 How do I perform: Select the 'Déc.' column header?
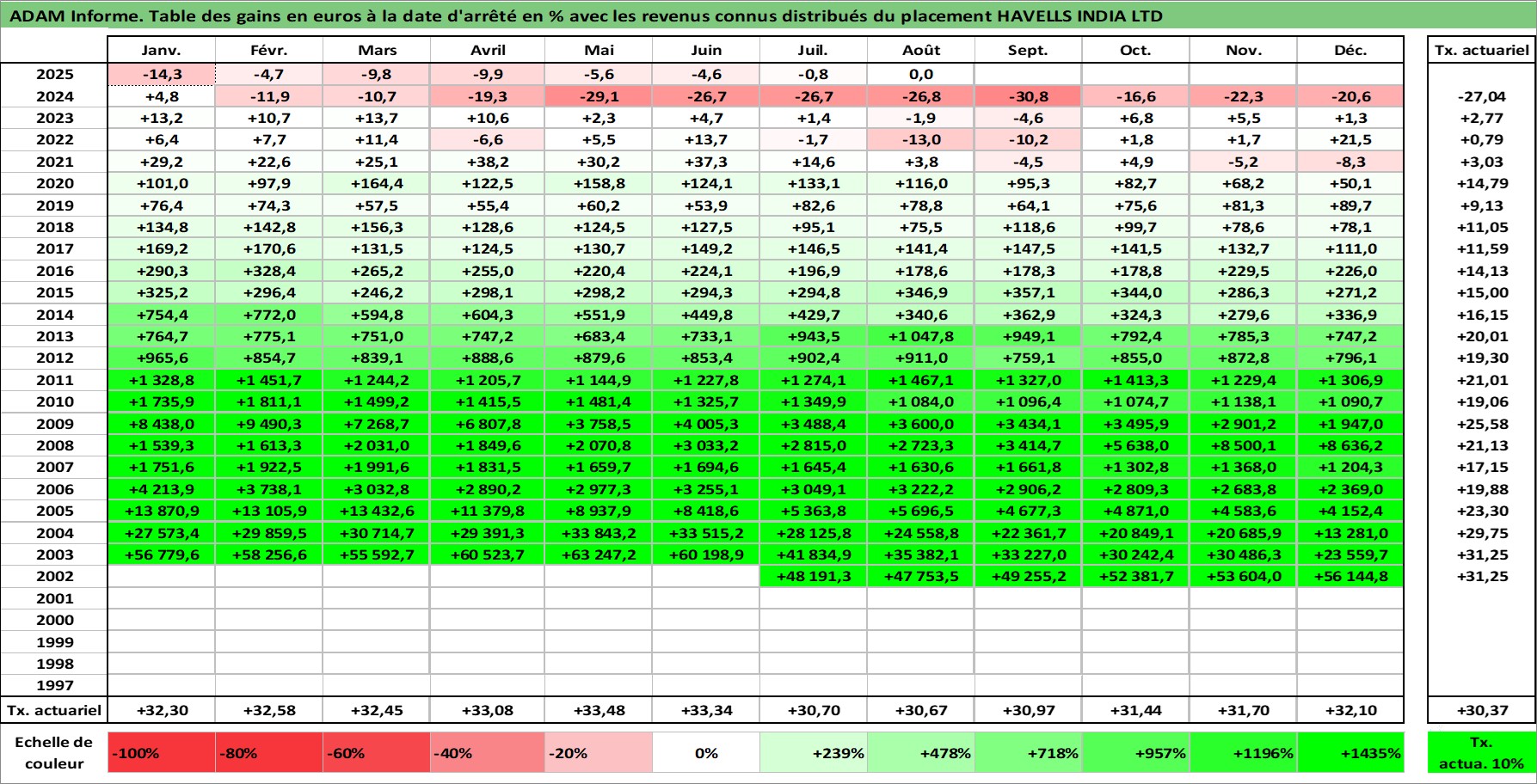point(1350,50)
